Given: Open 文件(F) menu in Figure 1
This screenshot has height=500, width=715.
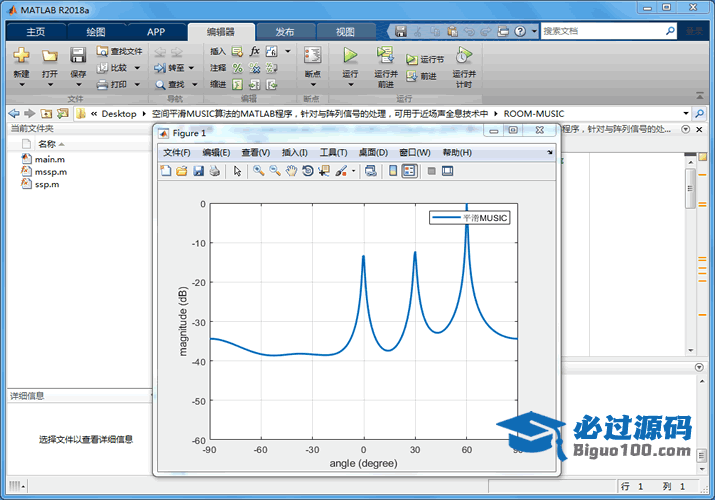Looking at the screenshot, I should (x=176, y=153).
